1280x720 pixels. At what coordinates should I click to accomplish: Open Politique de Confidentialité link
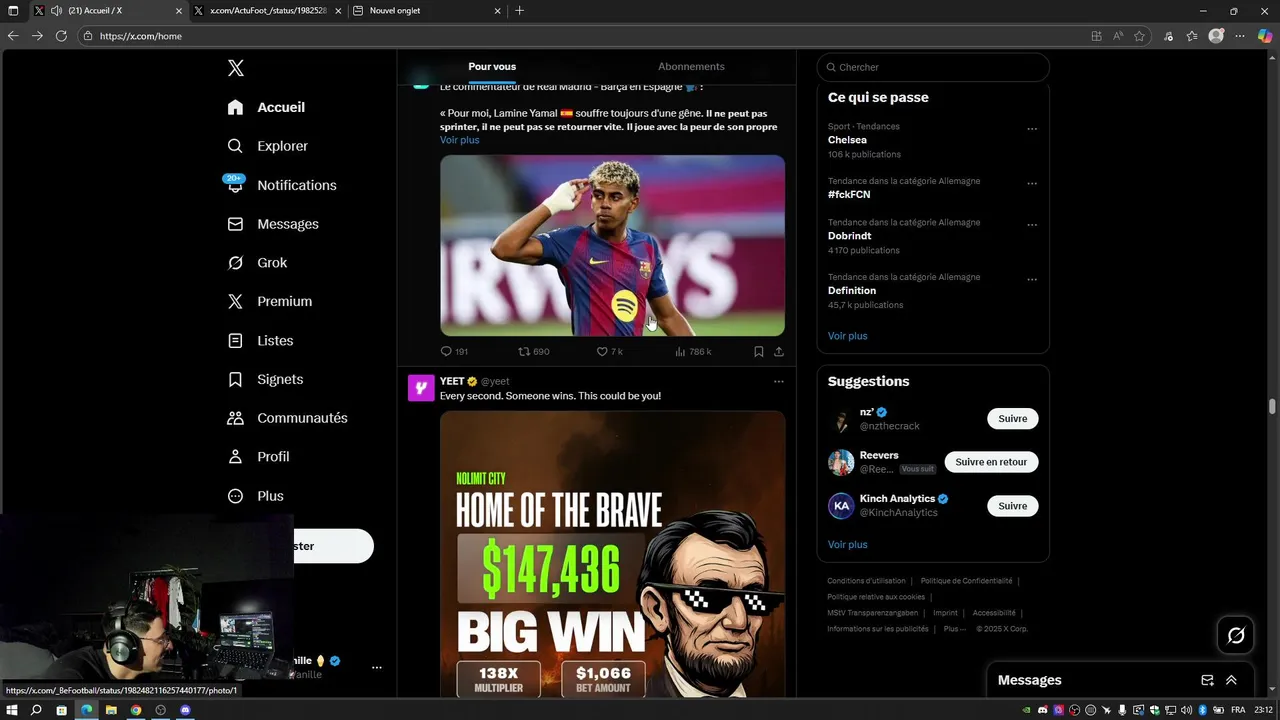966,581
